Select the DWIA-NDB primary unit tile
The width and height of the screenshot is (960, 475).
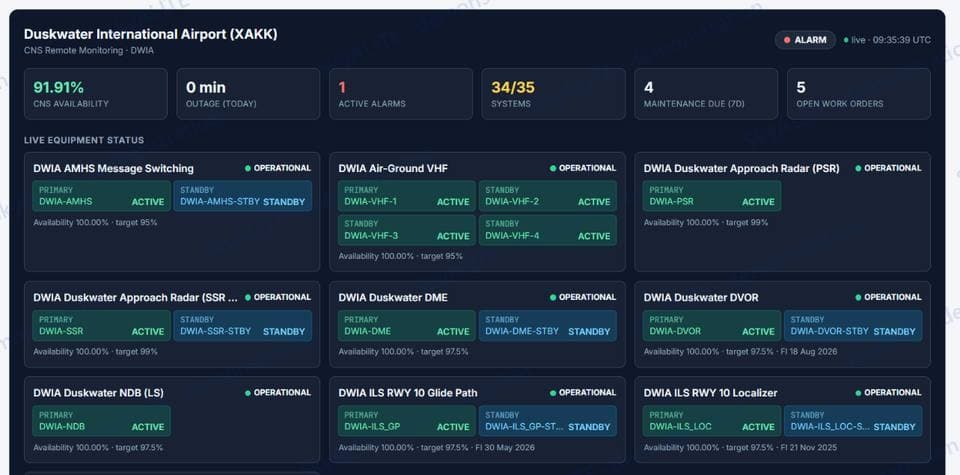point(102,421)
